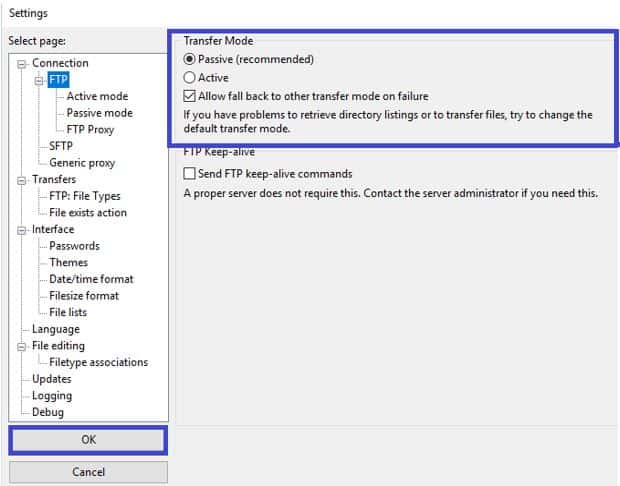620x486 pixels.
Task: Select the Interface page in tree
Action: [x=53, y=229]
